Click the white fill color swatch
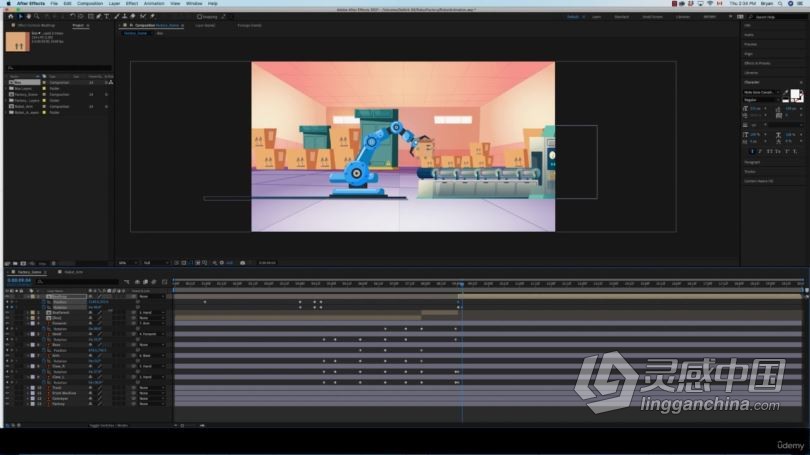The width and height of the screenshot is (810, 455). [x=795, y=94]
